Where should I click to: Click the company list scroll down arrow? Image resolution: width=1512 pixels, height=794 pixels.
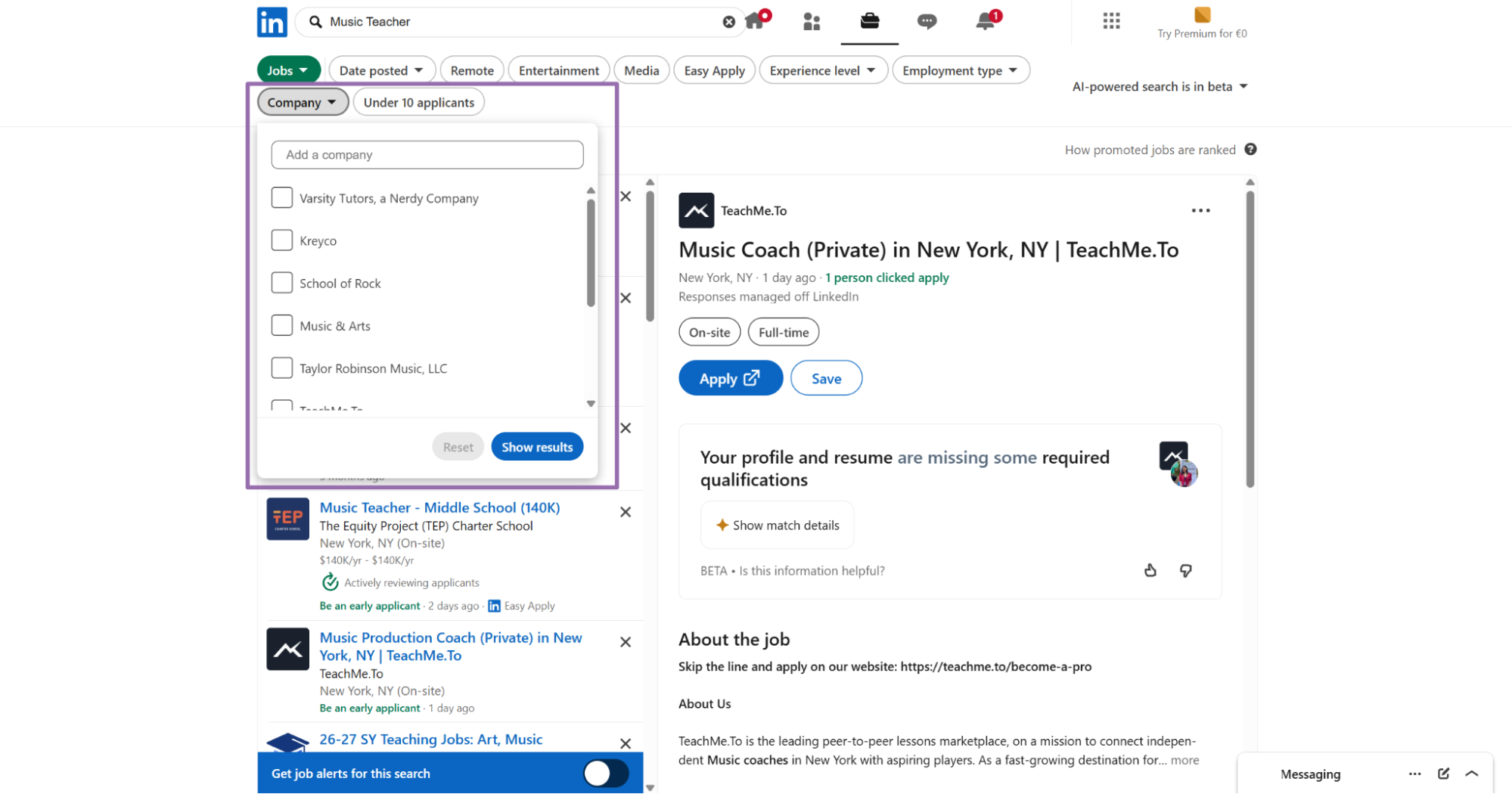point(591,404)
